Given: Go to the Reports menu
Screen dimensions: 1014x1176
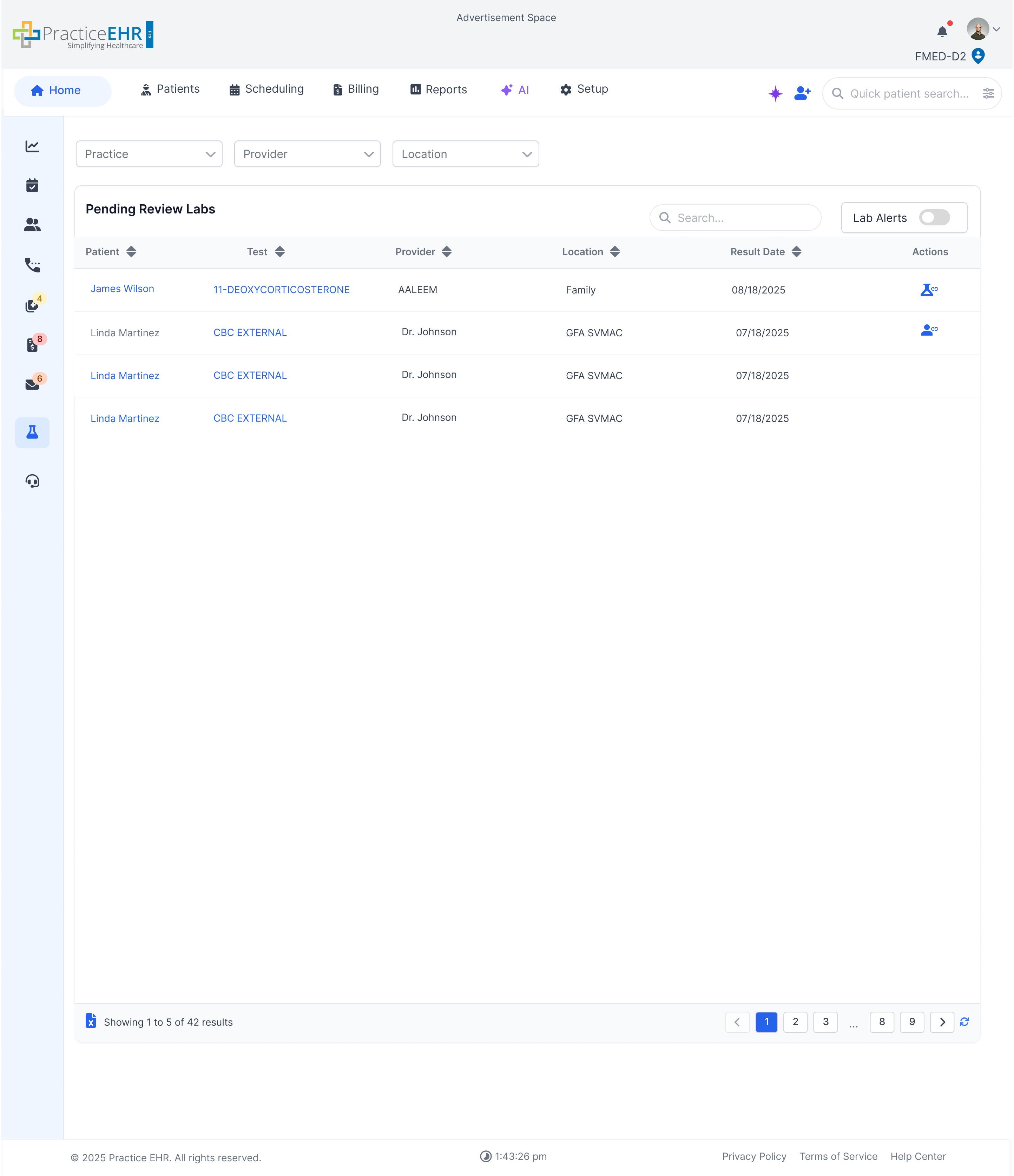Looking at the screenshot, I should pyautogui.click(x=438, y=89).
